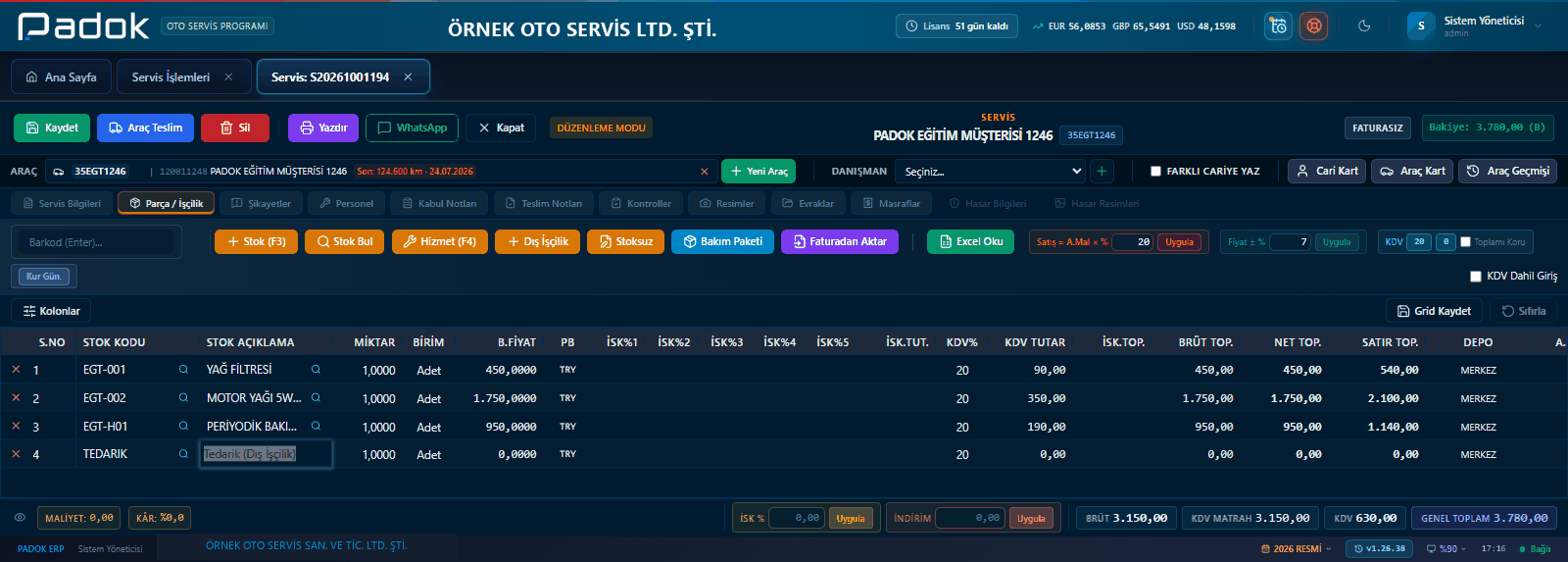Screen dimensions: 1568x562
Task: Enable the KDV Dahil Giriş checkbox
Action: 1476,277
